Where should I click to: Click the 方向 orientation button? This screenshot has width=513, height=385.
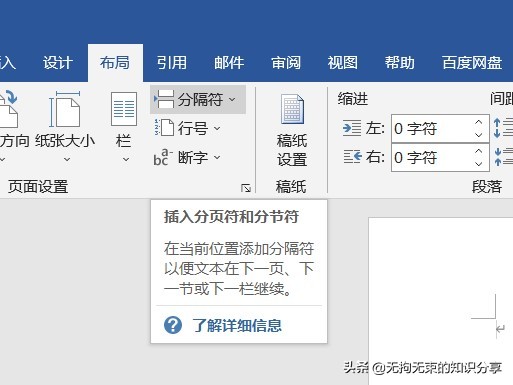point(13,127)
